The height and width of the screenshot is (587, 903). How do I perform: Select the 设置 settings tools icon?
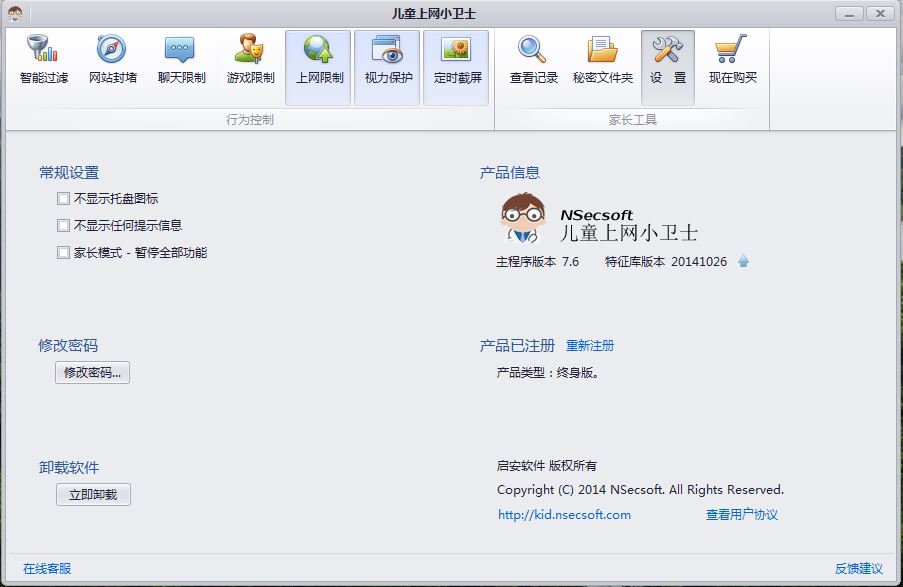pyautogui.click(x=667, y=60)
